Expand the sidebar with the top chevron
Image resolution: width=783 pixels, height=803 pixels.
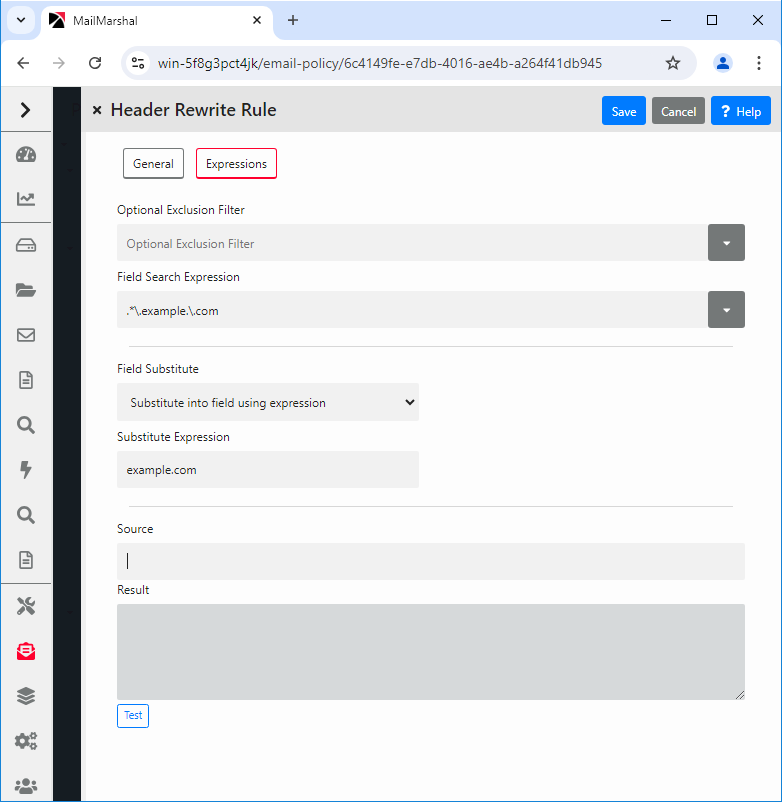(26, 110)
